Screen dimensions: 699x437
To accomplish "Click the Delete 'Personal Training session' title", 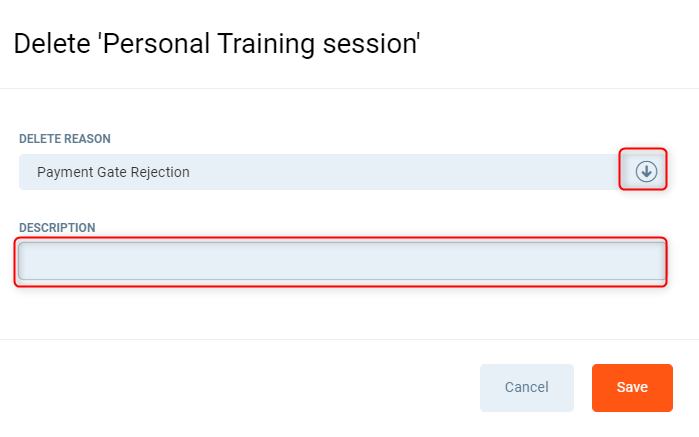I will pyautogui.click(x=217, y=44).
